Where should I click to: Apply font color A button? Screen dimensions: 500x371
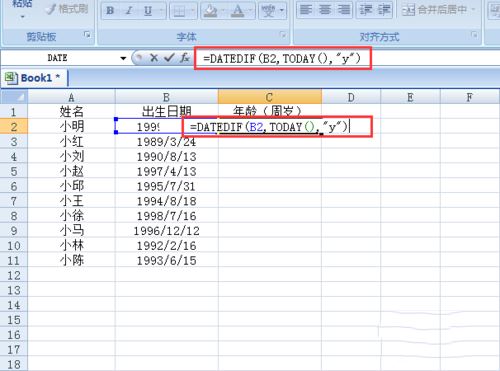click(237, 11)
